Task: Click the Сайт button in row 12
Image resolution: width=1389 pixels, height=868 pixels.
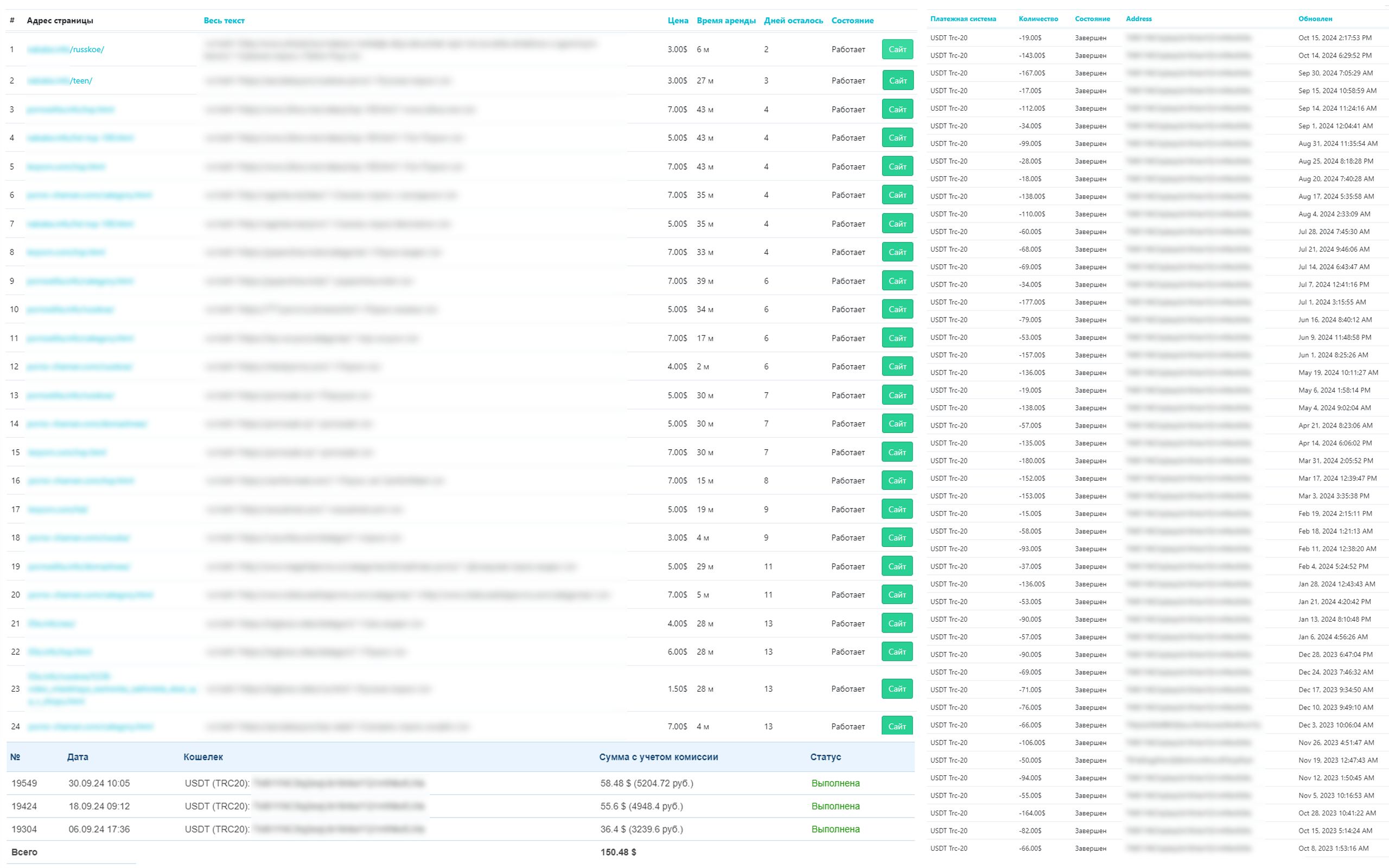Action: 897,366
